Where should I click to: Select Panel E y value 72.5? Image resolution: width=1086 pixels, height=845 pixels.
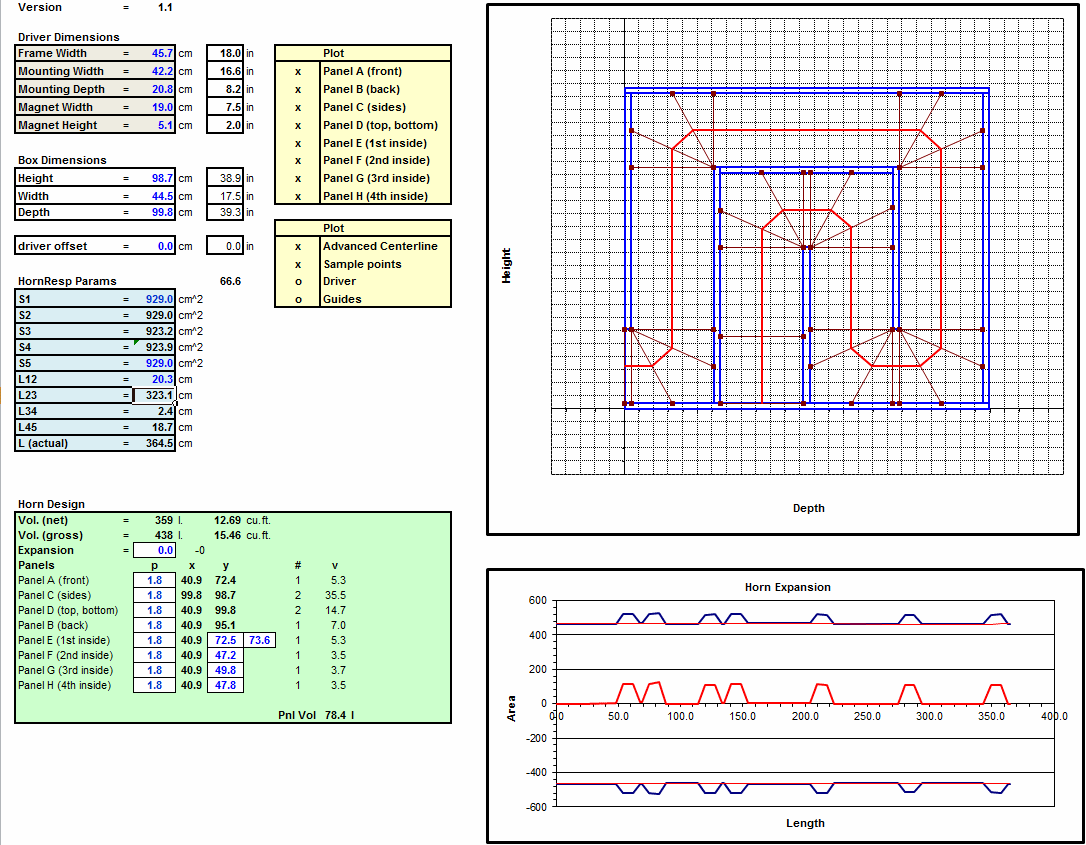(226, 640)
